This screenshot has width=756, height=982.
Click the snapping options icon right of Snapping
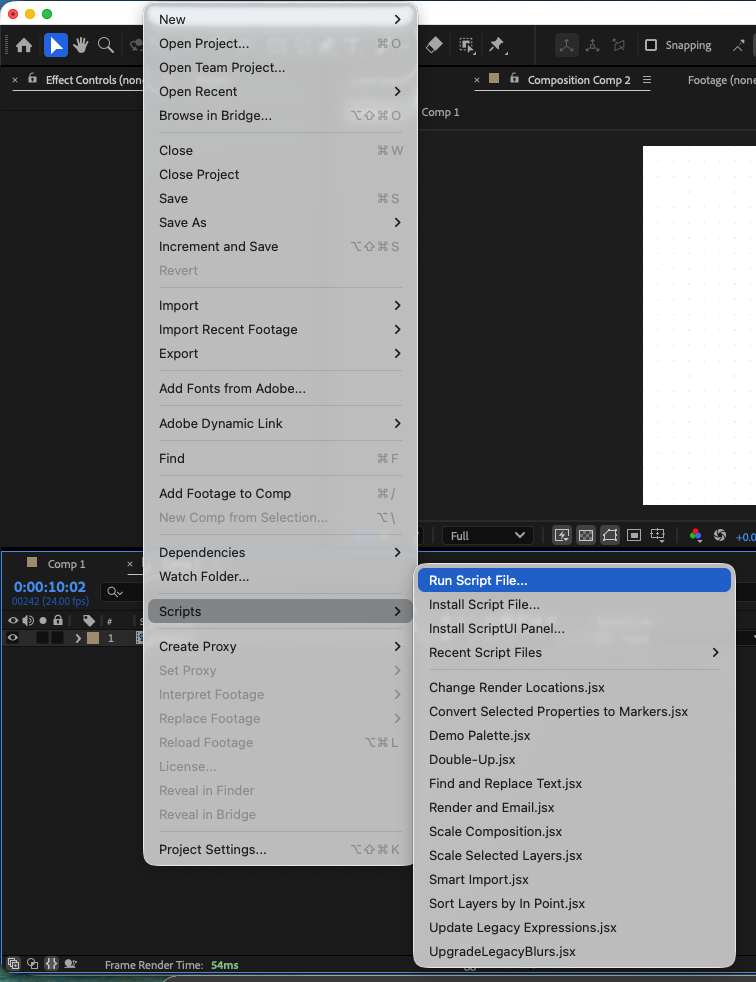point(738,45)
